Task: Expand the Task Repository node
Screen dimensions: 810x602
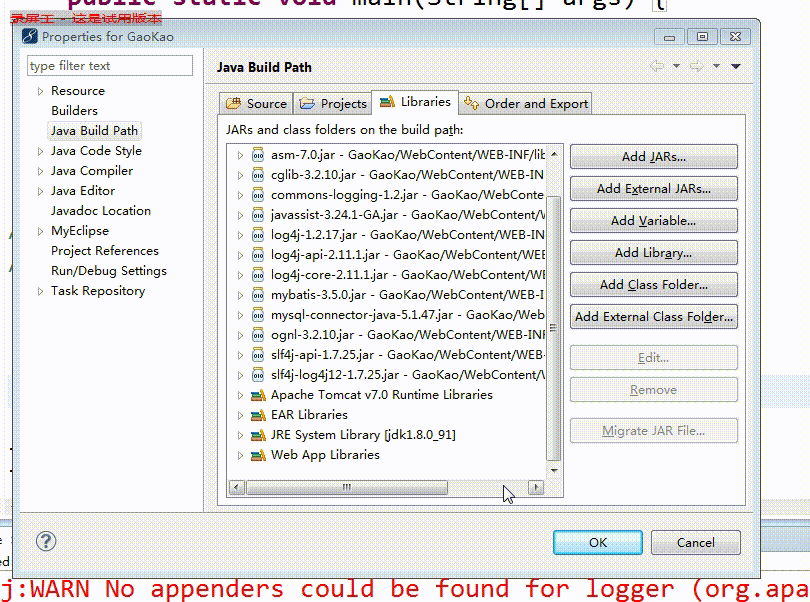Action: click(x=40, y=291)
